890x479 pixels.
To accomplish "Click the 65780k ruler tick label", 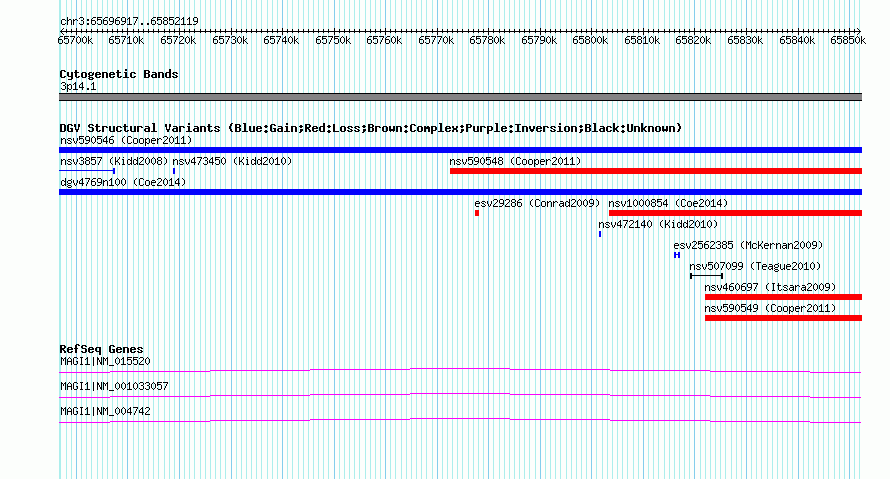I will (487, 40).
